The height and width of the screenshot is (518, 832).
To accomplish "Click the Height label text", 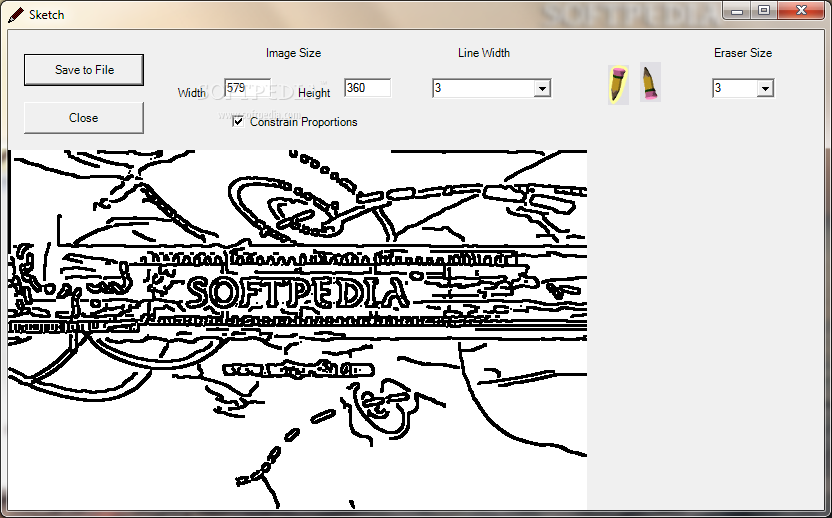I will click(314, 93).
